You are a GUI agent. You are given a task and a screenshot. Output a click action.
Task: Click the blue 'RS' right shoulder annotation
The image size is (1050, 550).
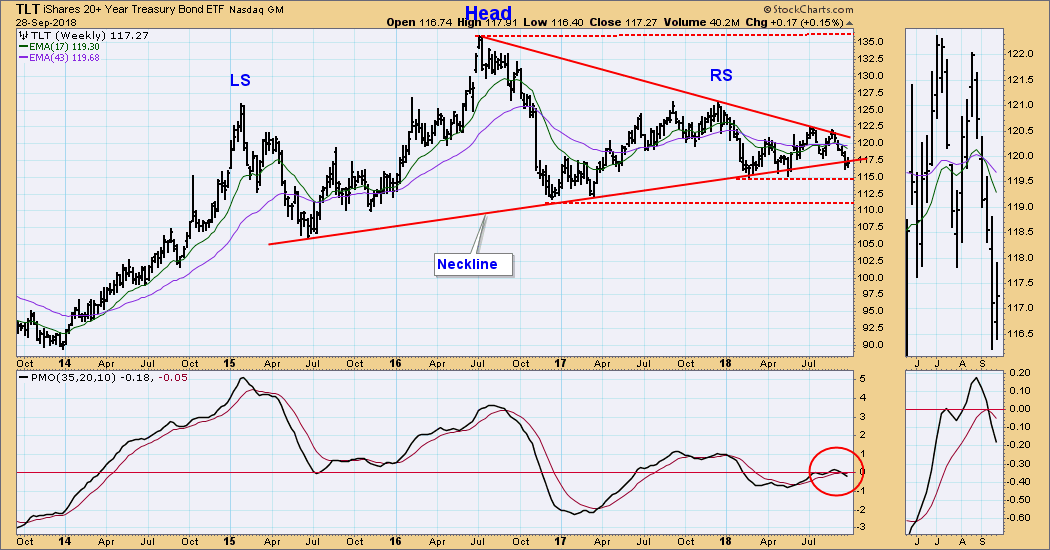click(721, 76)
